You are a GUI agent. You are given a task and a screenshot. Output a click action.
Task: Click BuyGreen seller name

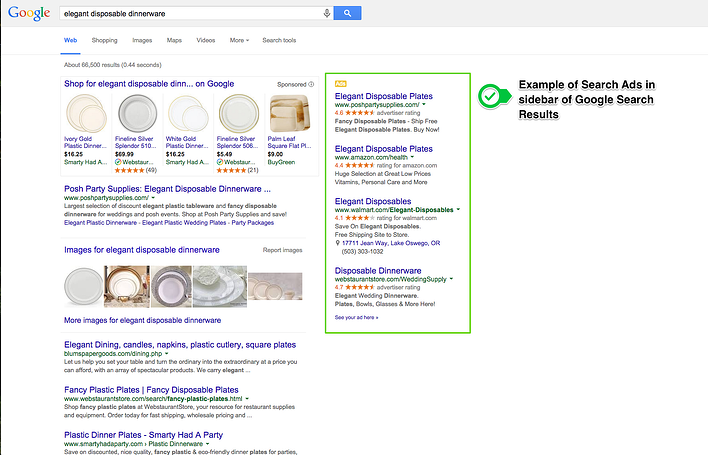(281, 162)
